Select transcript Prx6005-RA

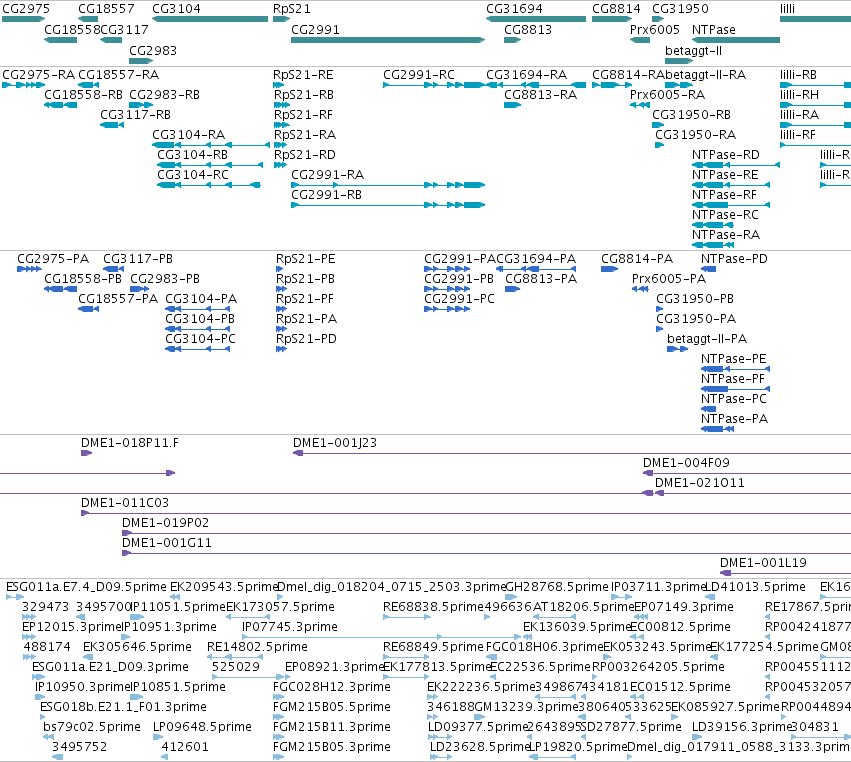640,105
